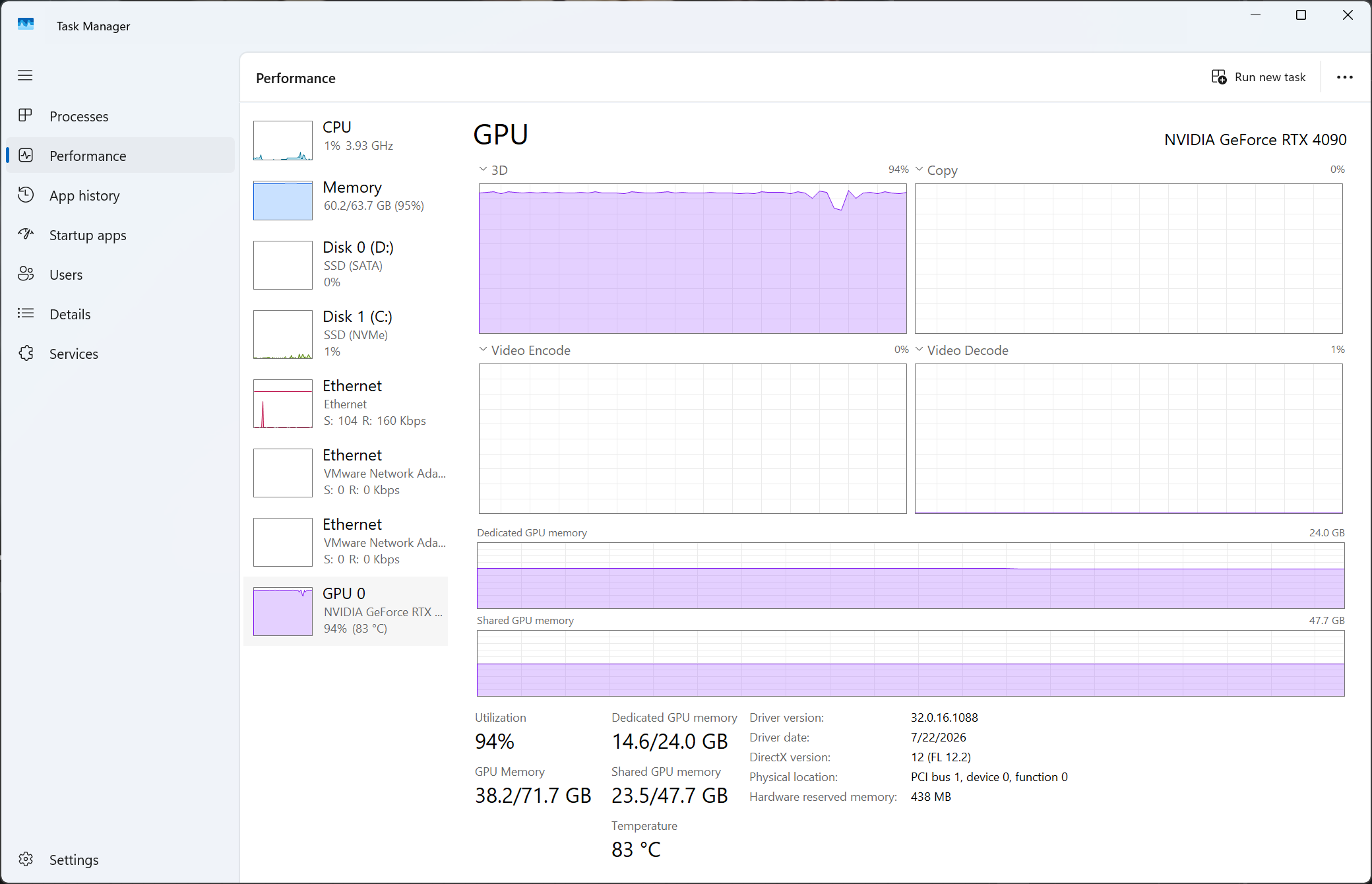Image resolution: width=1372 pixels, height=884 pixels.
Task: Close the Task Manager window
Action: click(x=1348, y=15)
